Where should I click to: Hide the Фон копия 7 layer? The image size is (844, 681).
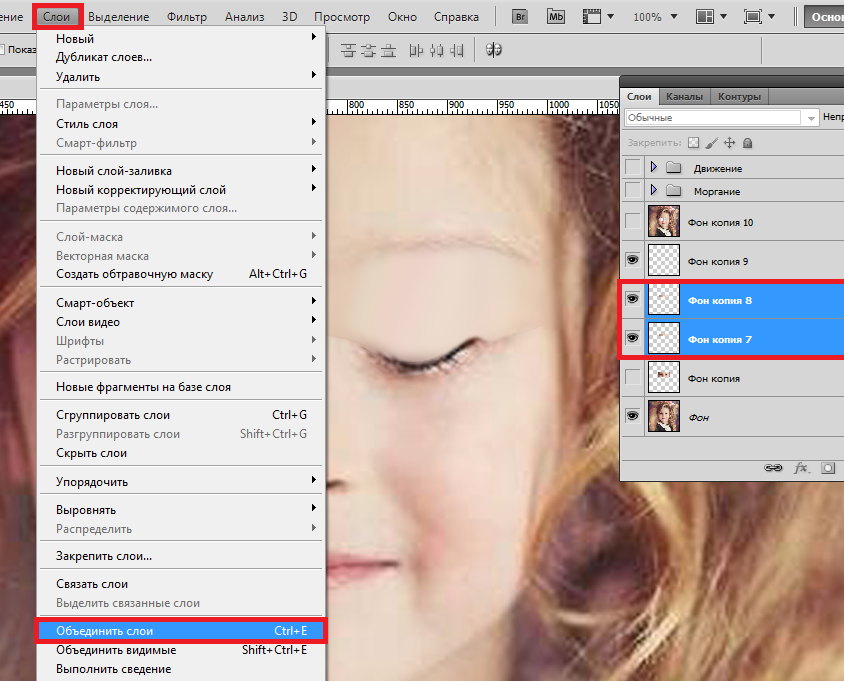coord(632,338)
